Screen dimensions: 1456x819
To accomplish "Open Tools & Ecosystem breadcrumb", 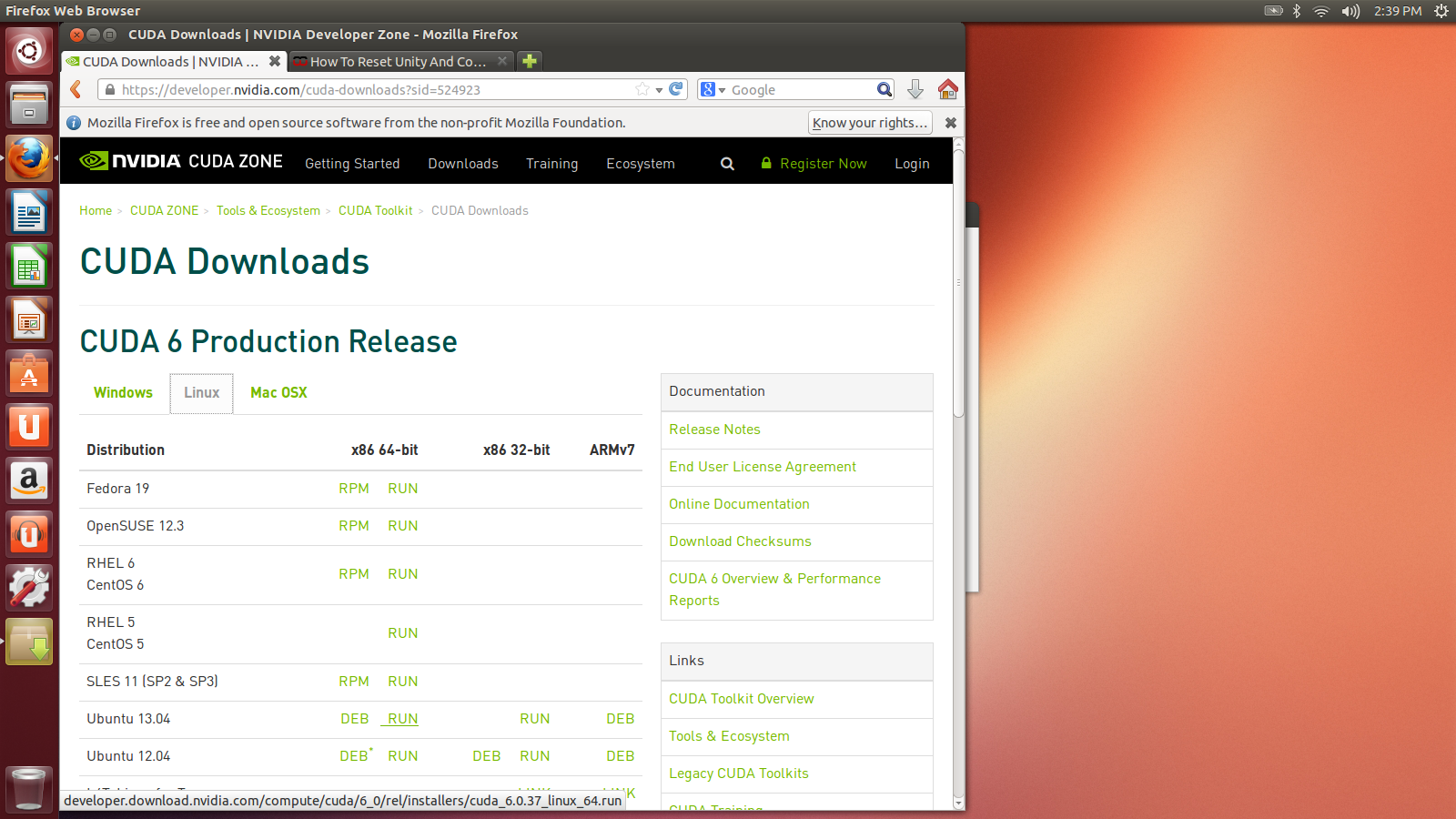I will click(x=268, y=210).
